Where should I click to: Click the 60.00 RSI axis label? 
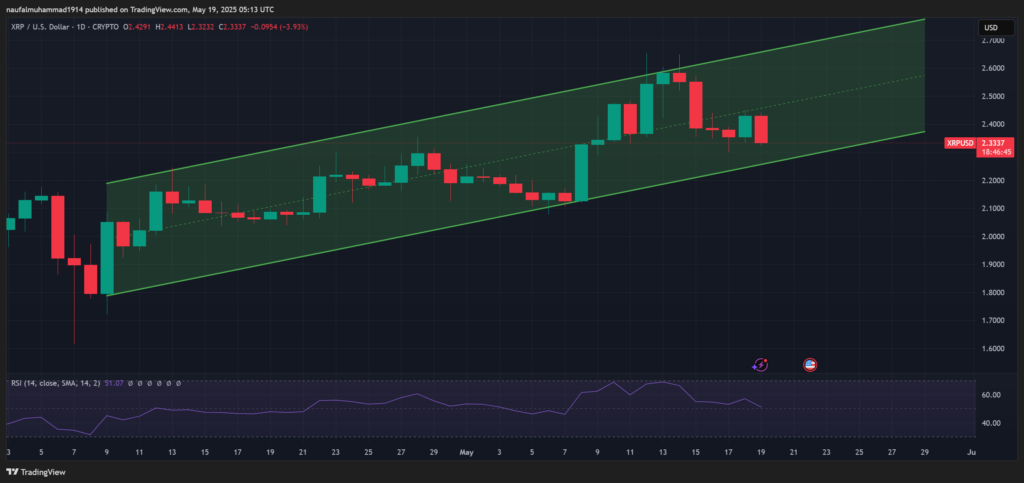pos(991,395)
